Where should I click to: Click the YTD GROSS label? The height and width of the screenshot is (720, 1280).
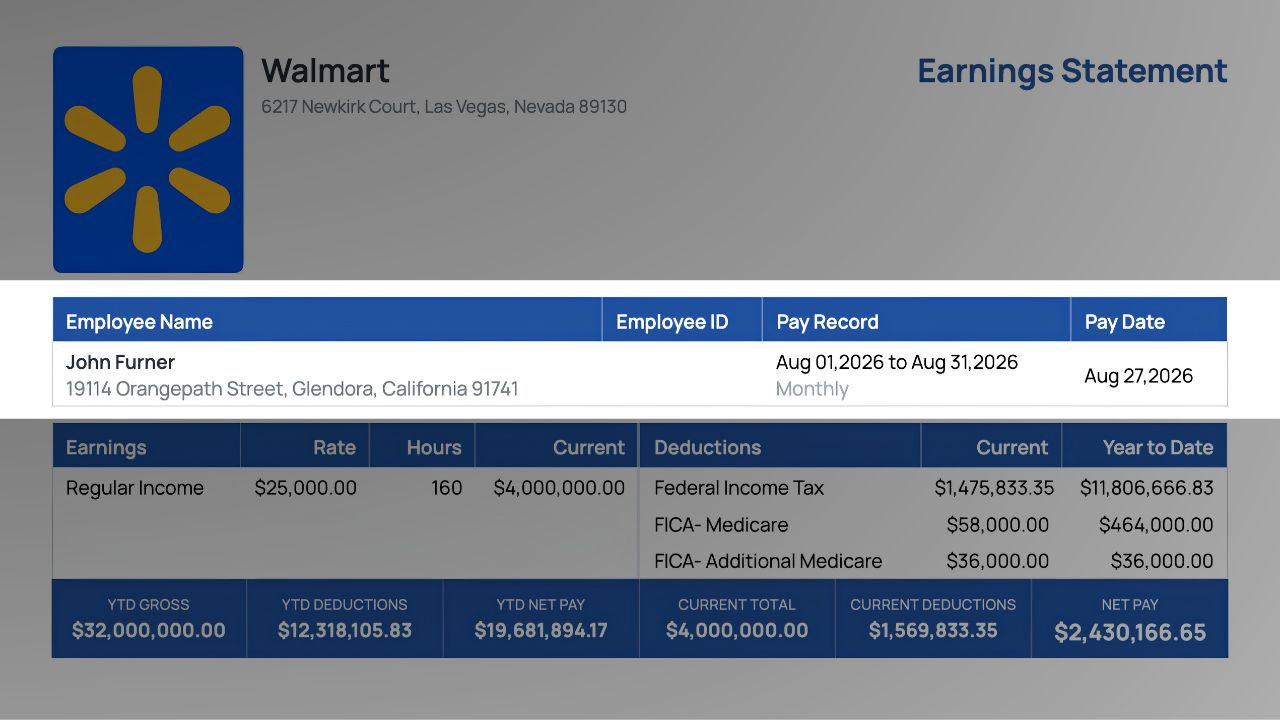[x=148, y=605]
